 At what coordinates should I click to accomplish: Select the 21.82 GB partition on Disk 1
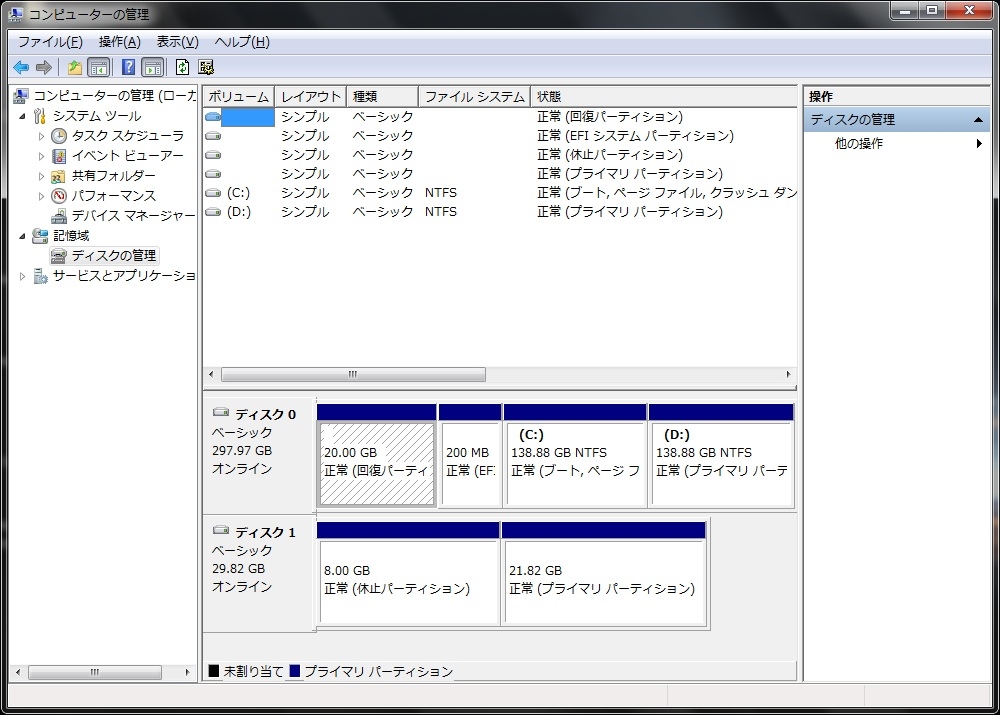(x=604, y=580)
